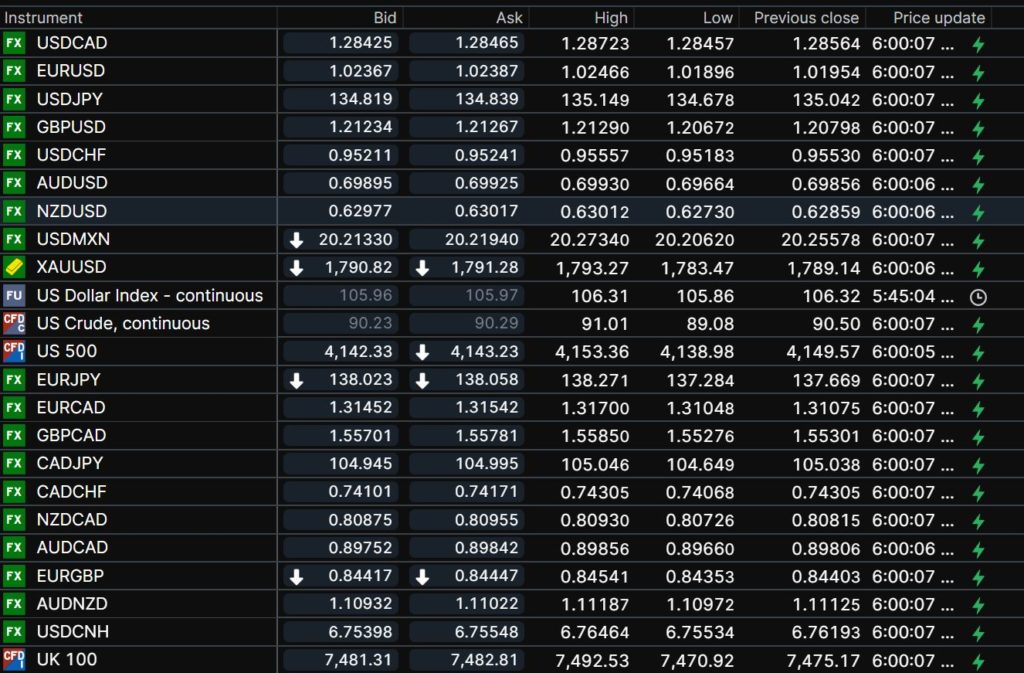Select the AUDNZD instrument name

point(71,603)
